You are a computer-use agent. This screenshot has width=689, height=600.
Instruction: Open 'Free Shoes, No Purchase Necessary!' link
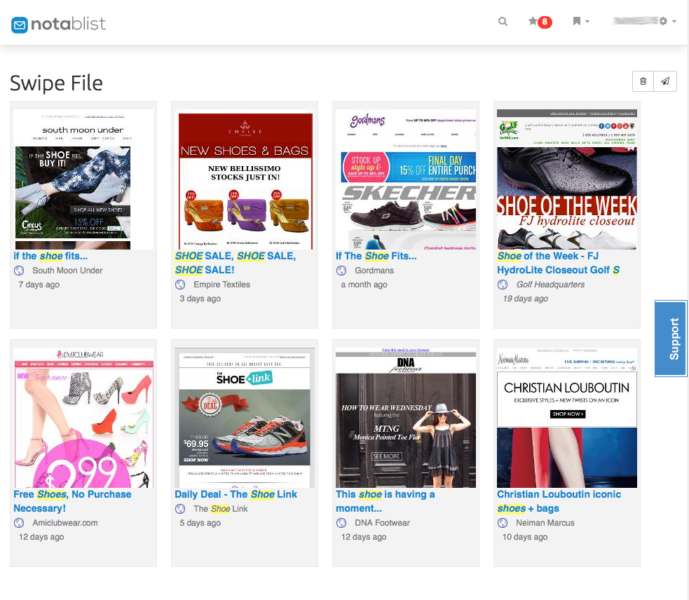[73, 501]
